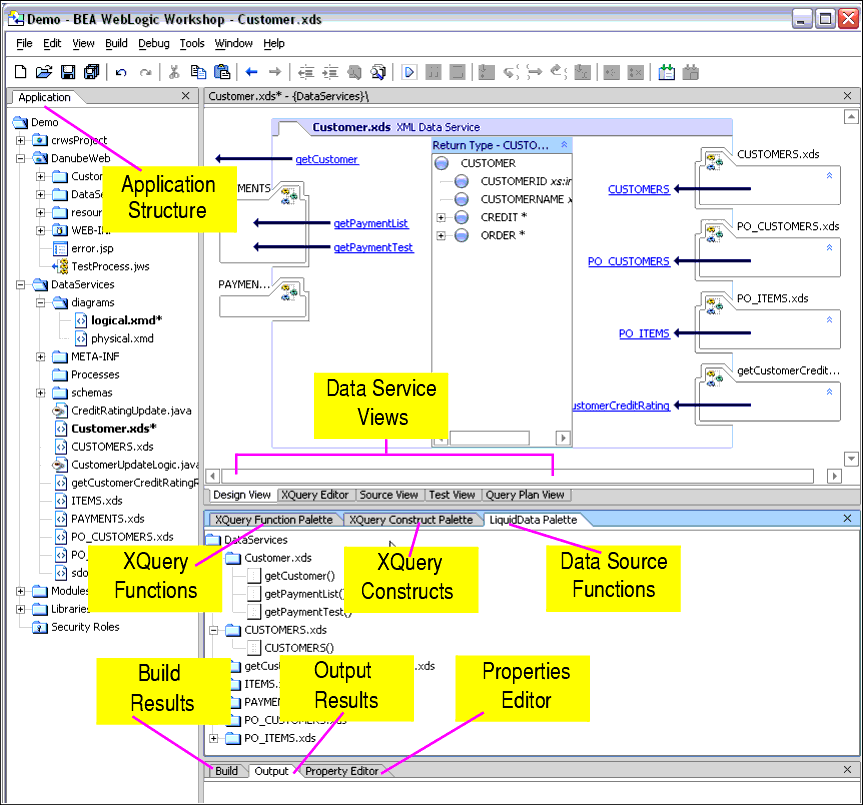
Task: Open the XQuery Function Palette tab
Action: (x=274, y=519)
